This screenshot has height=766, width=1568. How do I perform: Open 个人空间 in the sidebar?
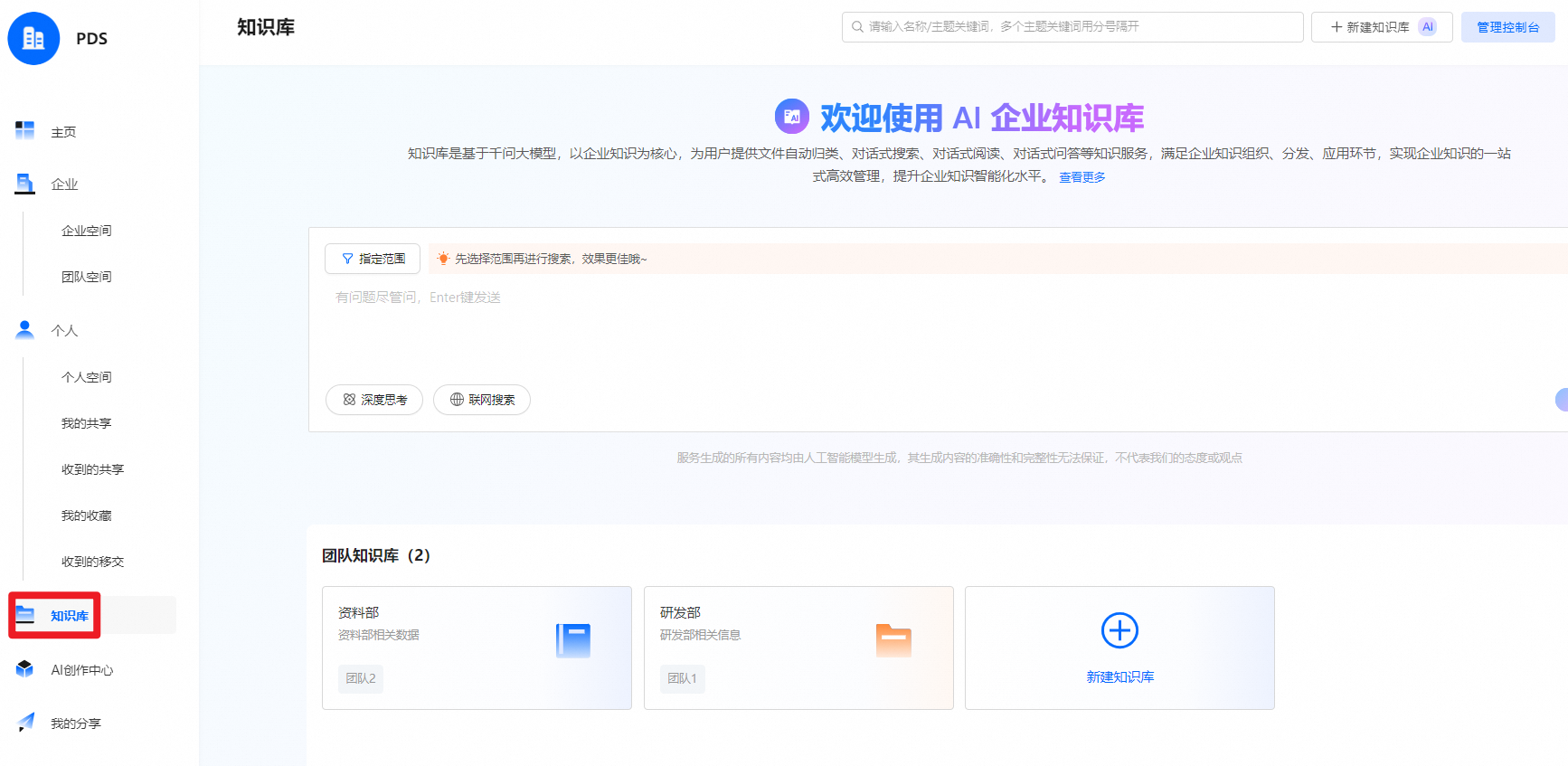tap(87, 377)
